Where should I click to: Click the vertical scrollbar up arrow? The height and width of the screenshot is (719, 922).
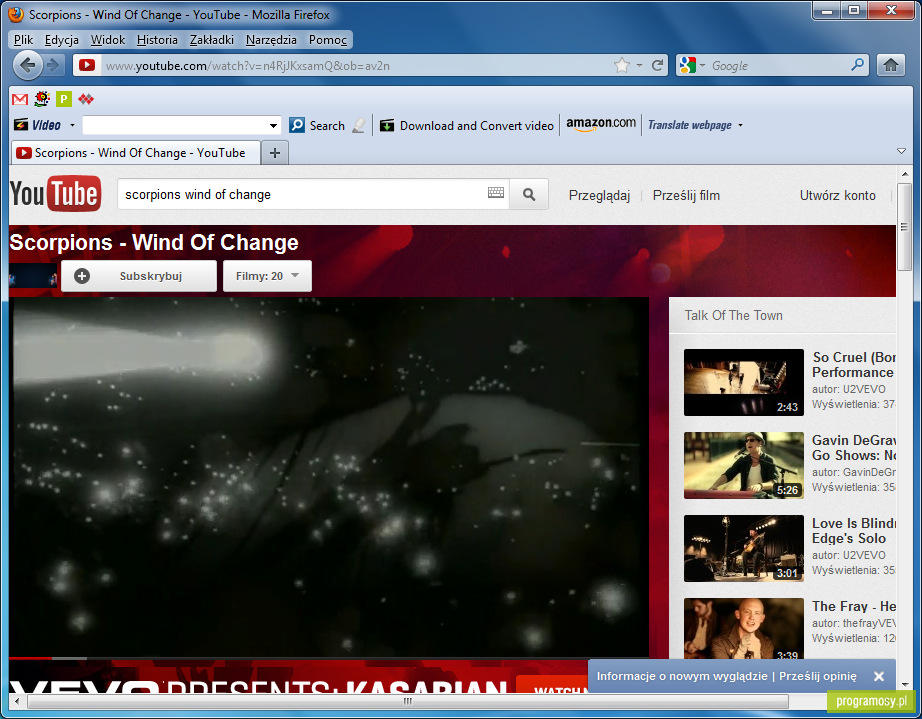[x=904, y=174]
